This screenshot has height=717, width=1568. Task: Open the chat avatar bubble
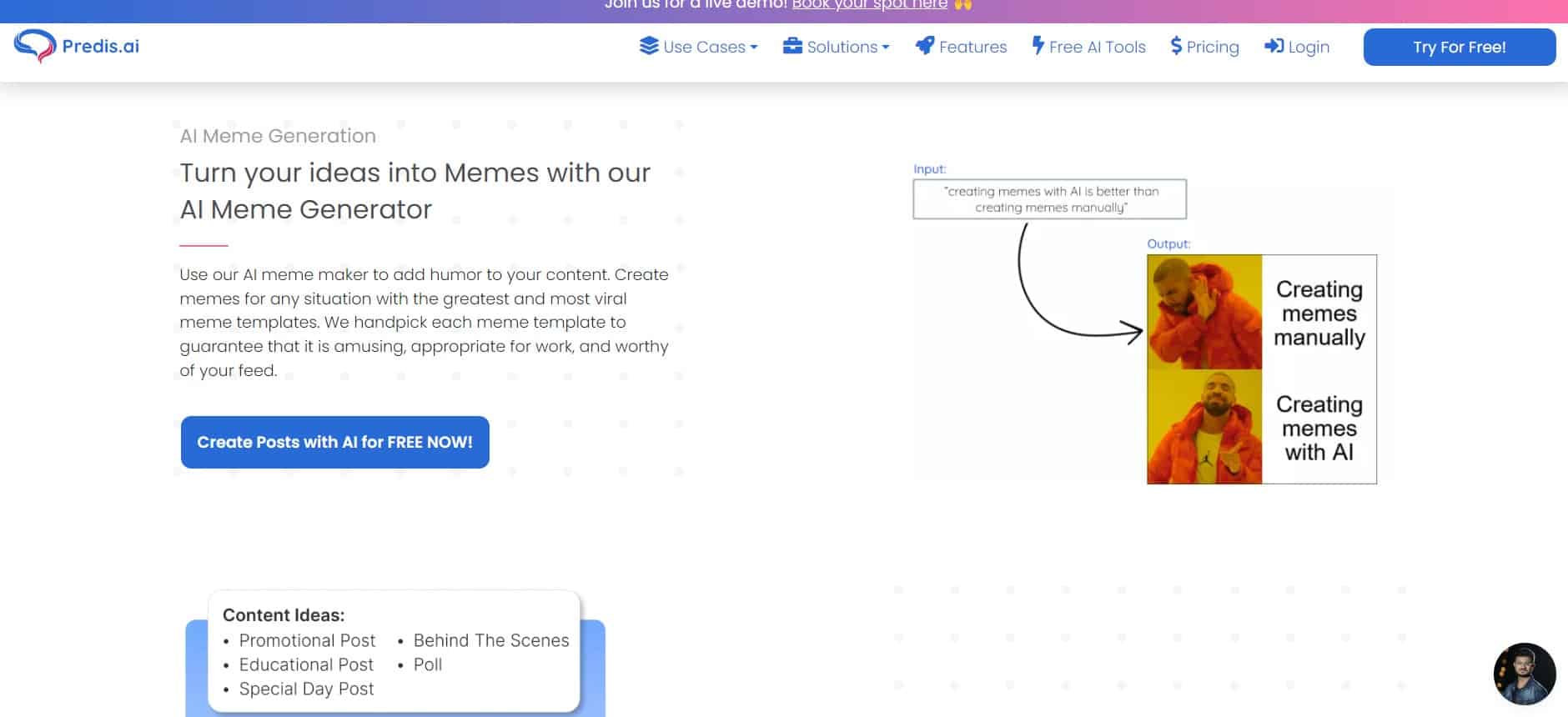coord(1524,674)
